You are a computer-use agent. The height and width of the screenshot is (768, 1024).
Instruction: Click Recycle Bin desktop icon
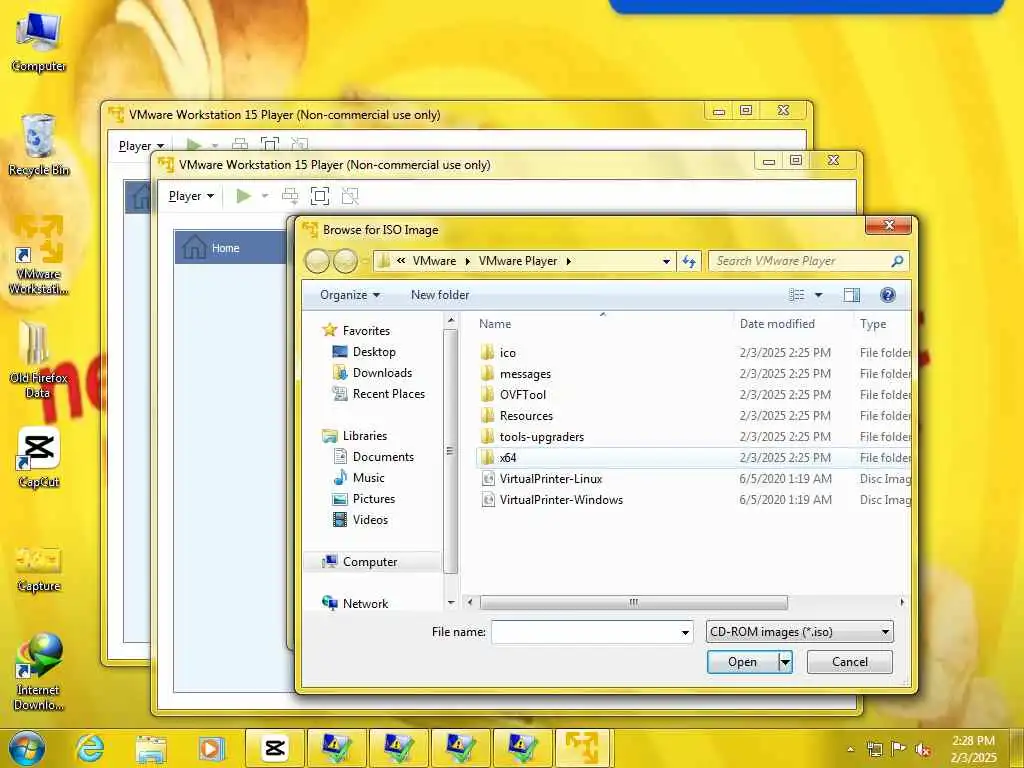39,145
